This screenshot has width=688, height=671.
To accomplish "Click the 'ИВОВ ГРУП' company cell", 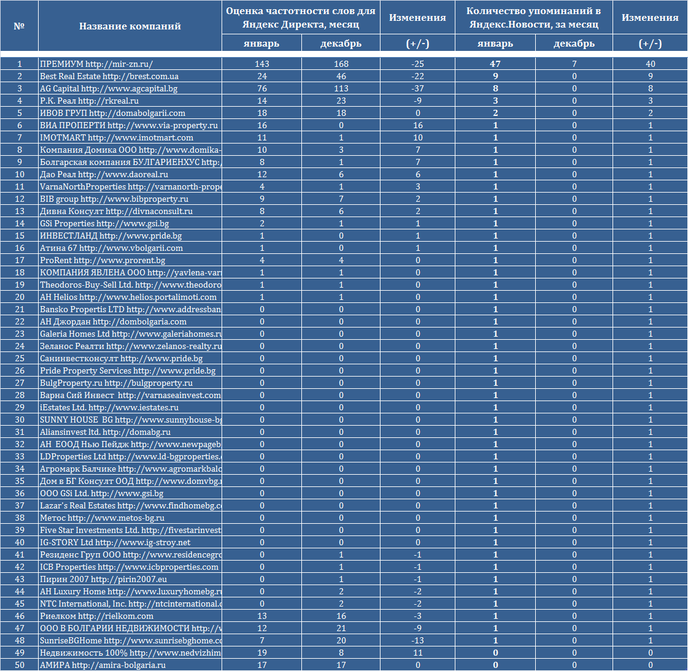I will tap(130, 113).
